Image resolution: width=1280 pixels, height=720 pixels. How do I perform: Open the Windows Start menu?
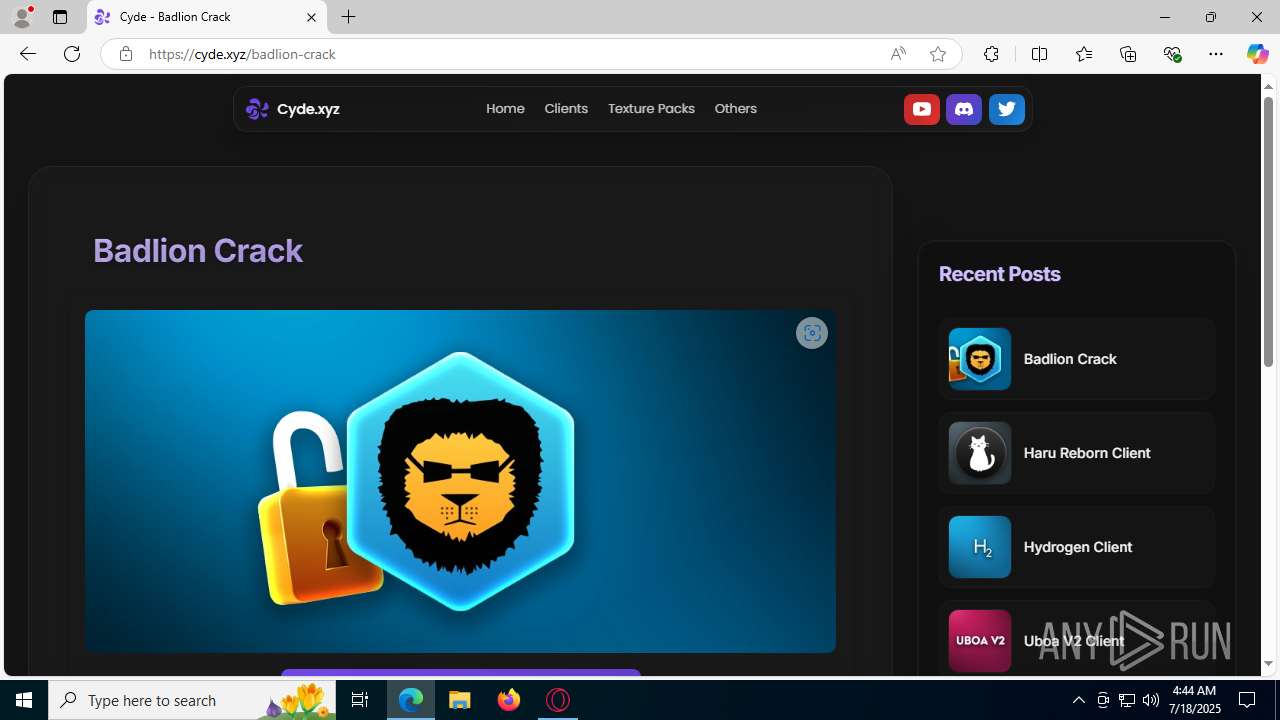pos(24,700)
